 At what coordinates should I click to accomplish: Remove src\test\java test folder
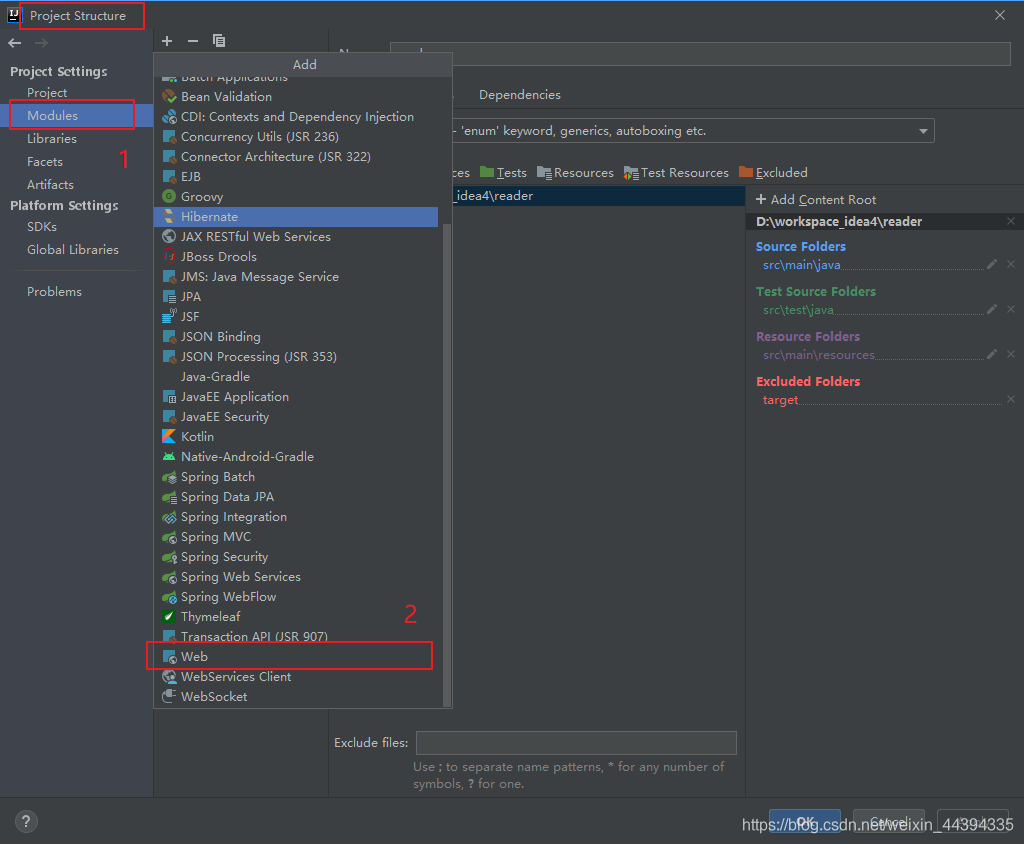coord(1011,309)
